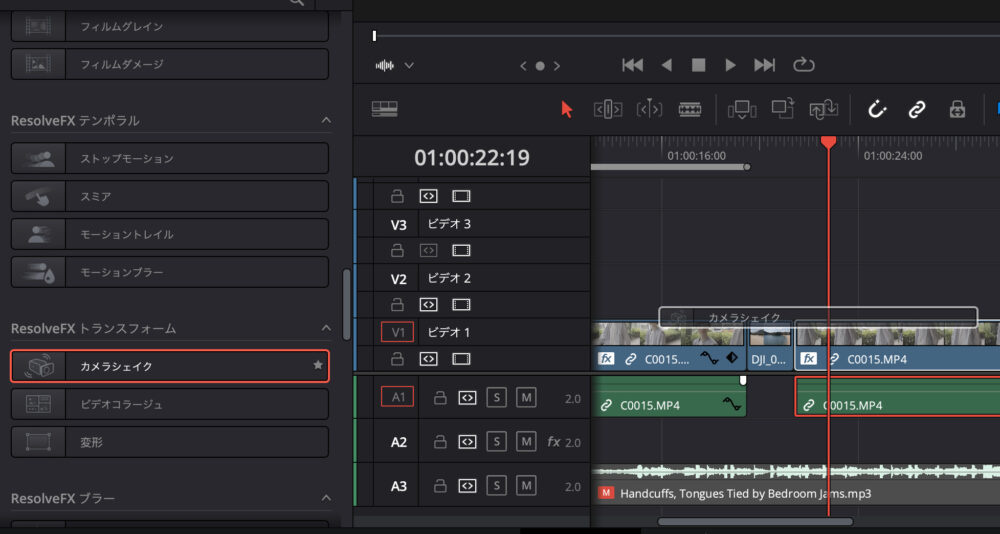
Task: Select the モーションブラー effect
Action: [x=170, y=272]
